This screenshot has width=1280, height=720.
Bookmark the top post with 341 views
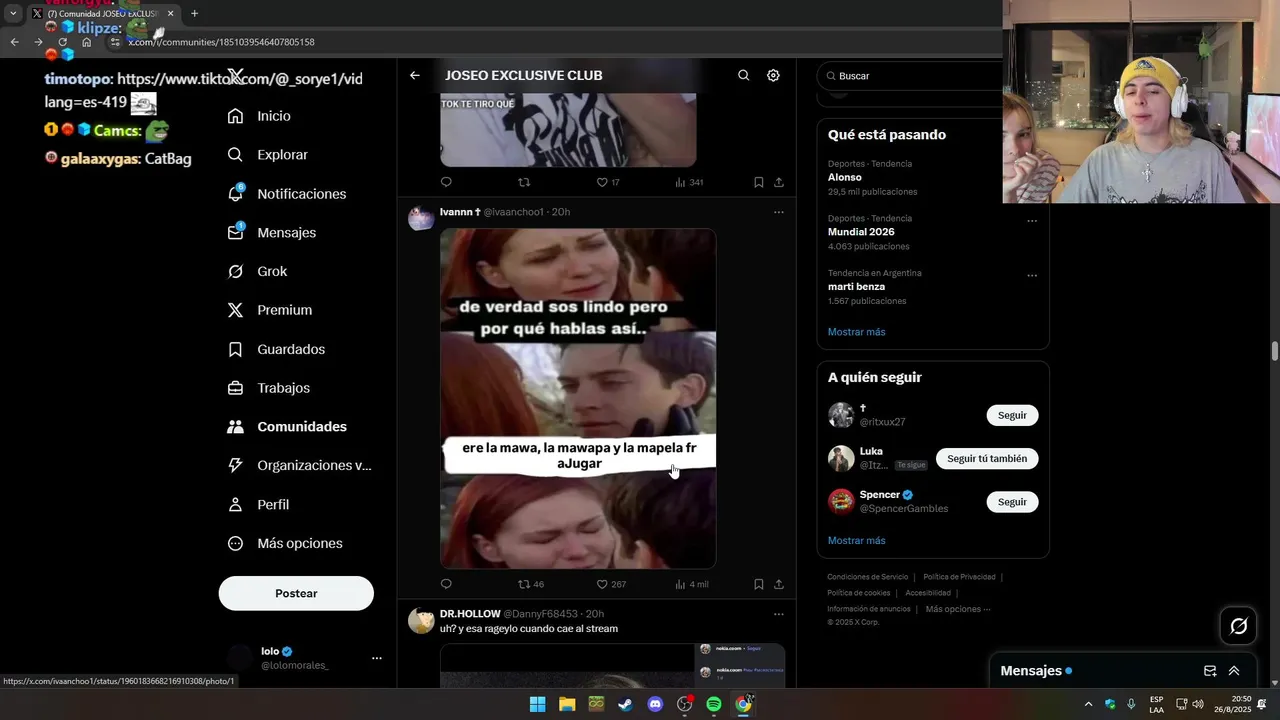click(x=758, y=182)
